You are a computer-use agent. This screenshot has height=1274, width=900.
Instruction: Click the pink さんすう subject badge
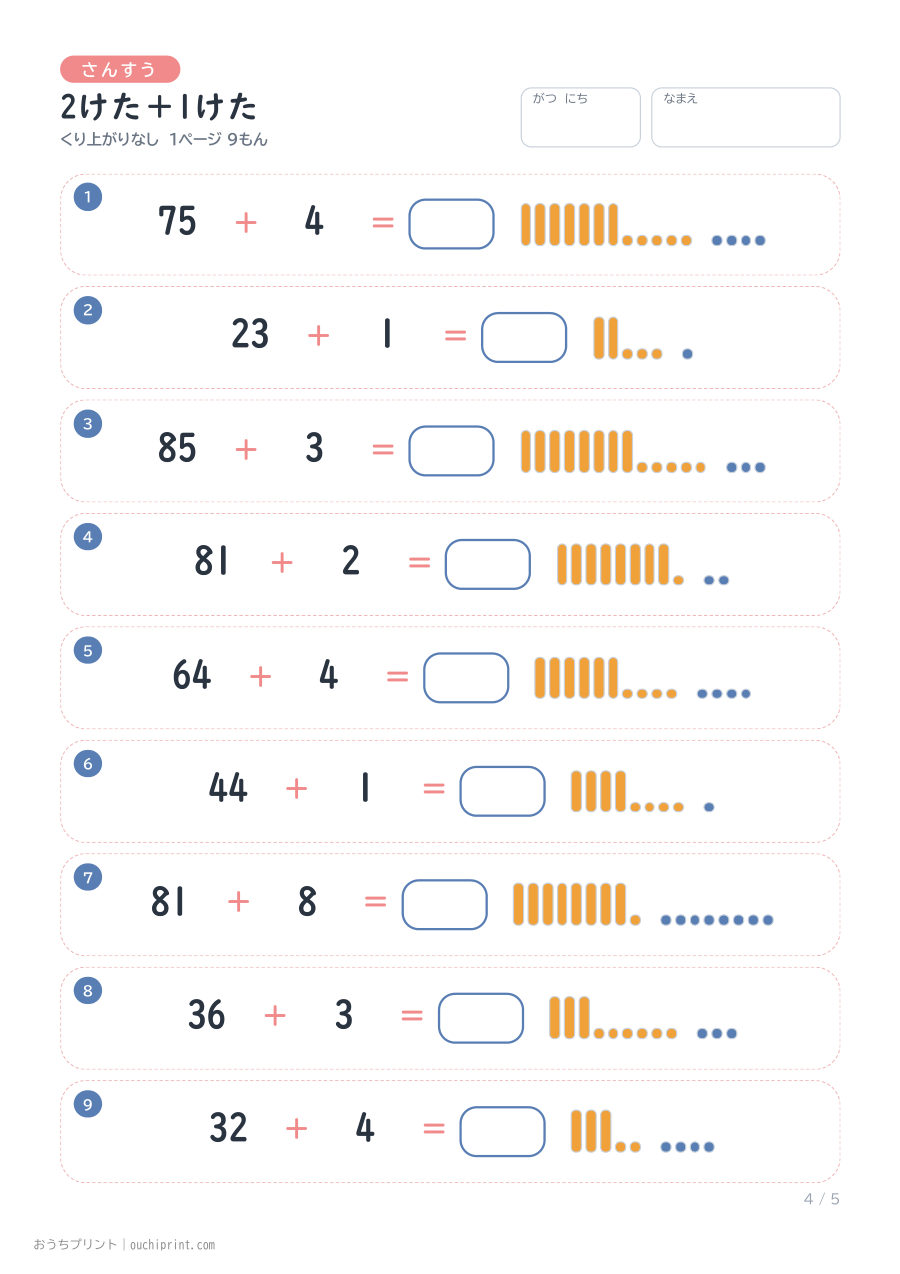[120, 69]
